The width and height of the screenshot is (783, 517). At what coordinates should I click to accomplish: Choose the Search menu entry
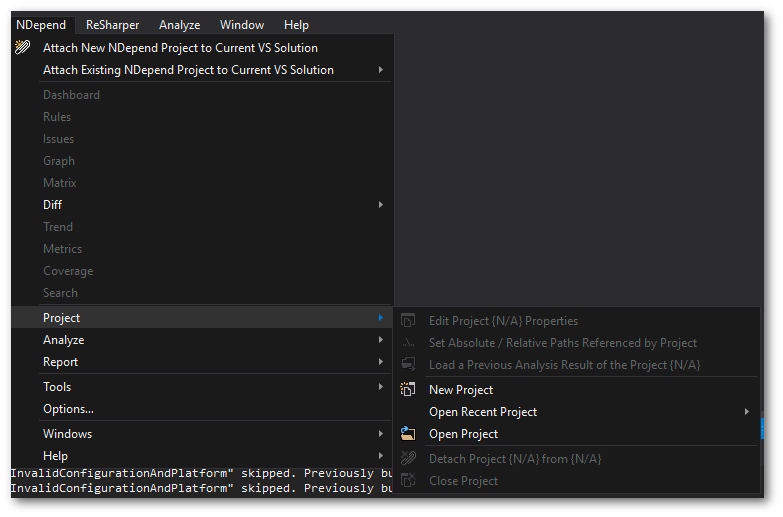click(x=202, y=292)
